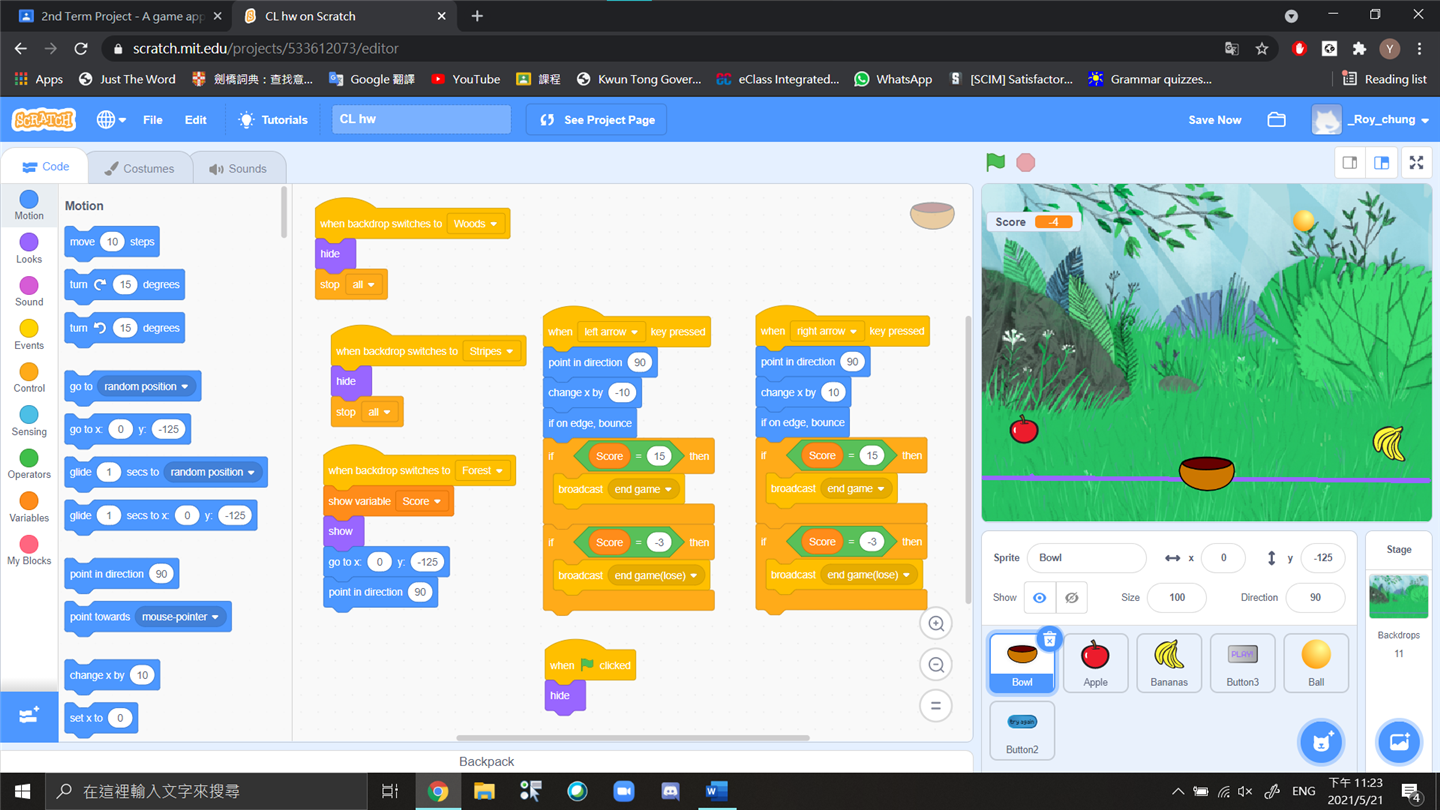Screen dimensions: 1440x810
Task: Zoom in on the code workspace
Action: (936, 624)
